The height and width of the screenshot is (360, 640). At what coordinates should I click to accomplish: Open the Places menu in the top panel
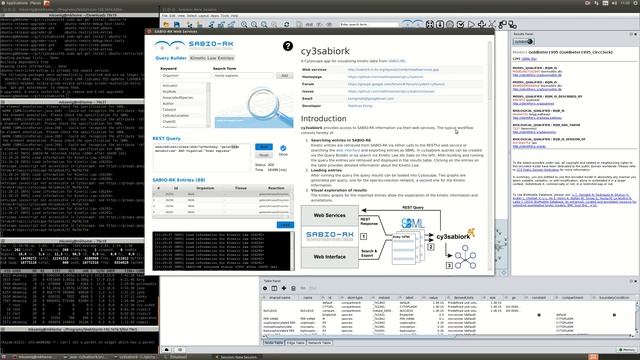click(36, 3)
